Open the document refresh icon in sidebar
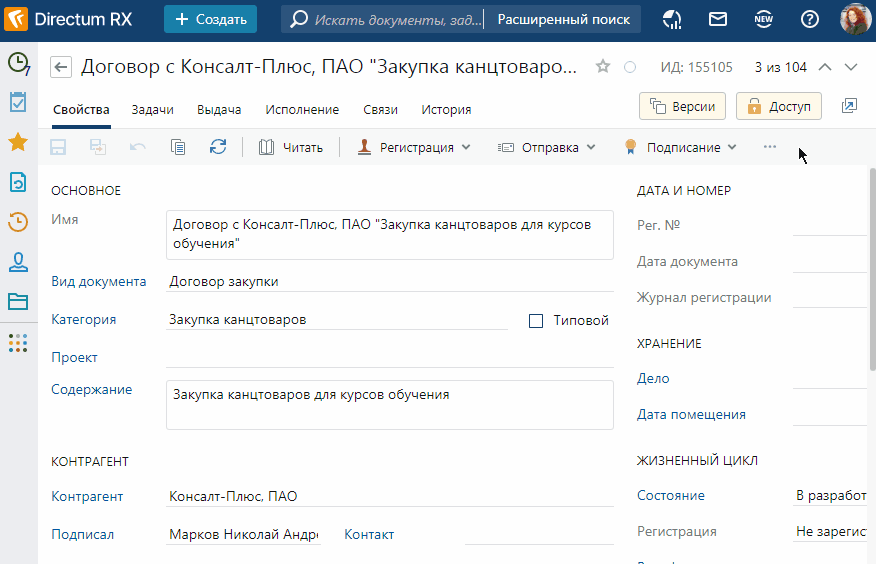 coord(18,182)
